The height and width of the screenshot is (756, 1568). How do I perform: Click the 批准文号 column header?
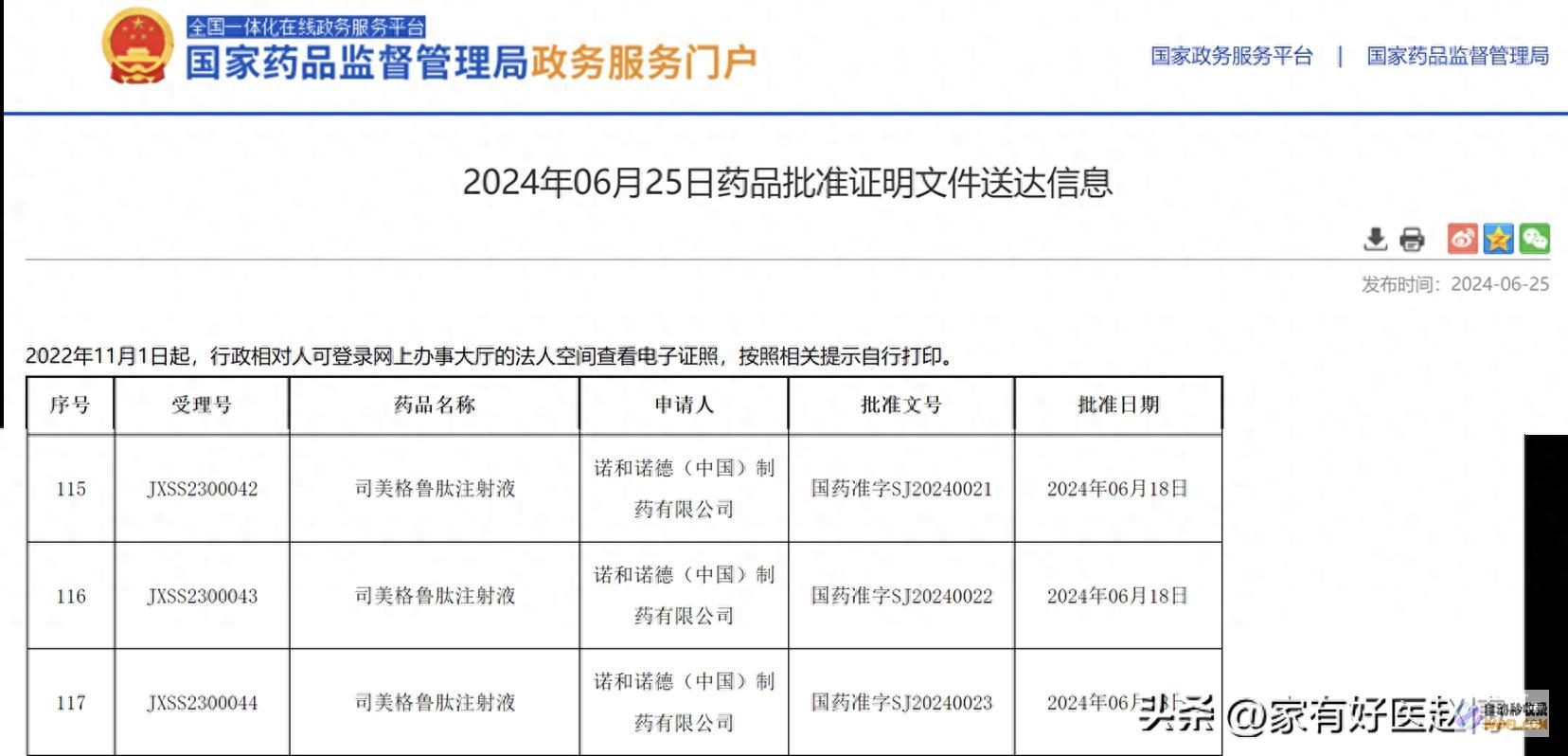901,405
